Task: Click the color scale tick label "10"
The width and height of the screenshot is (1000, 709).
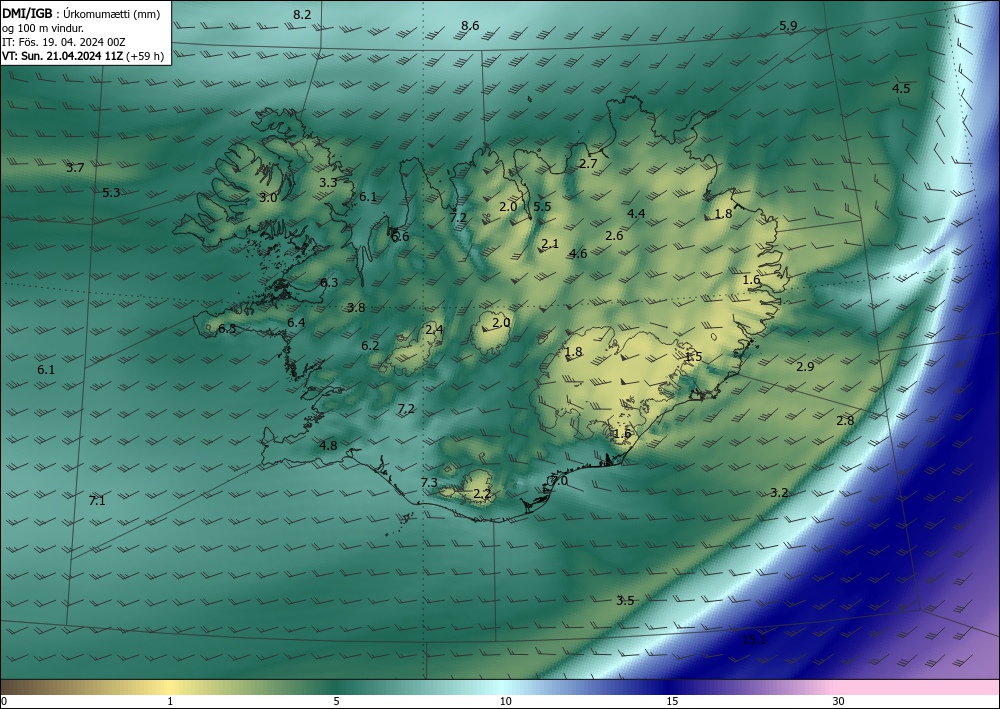Action: tap(506, 702)
